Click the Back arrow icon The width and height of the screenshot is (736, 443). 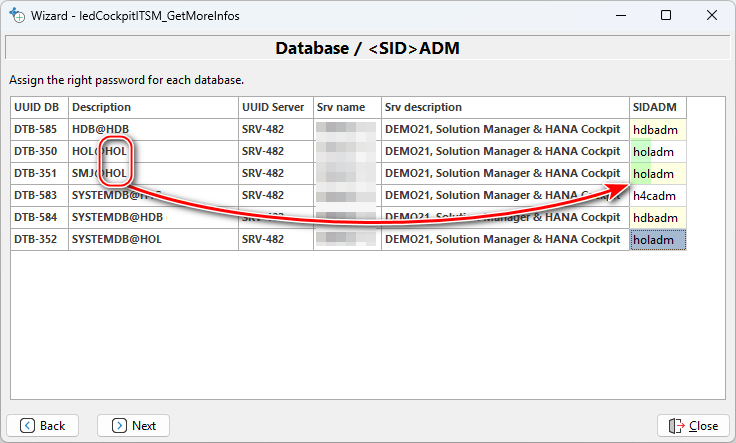27,425
